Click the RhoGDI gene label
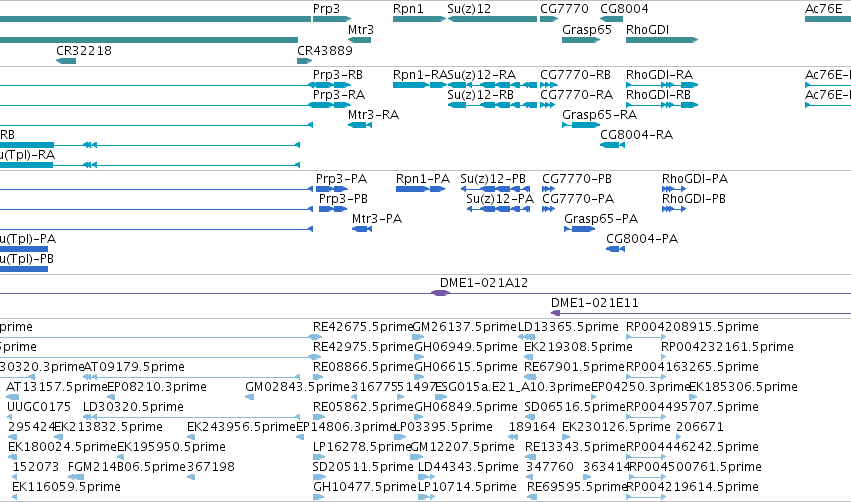Viewport: 851px width, 502px height. (647, 30)
